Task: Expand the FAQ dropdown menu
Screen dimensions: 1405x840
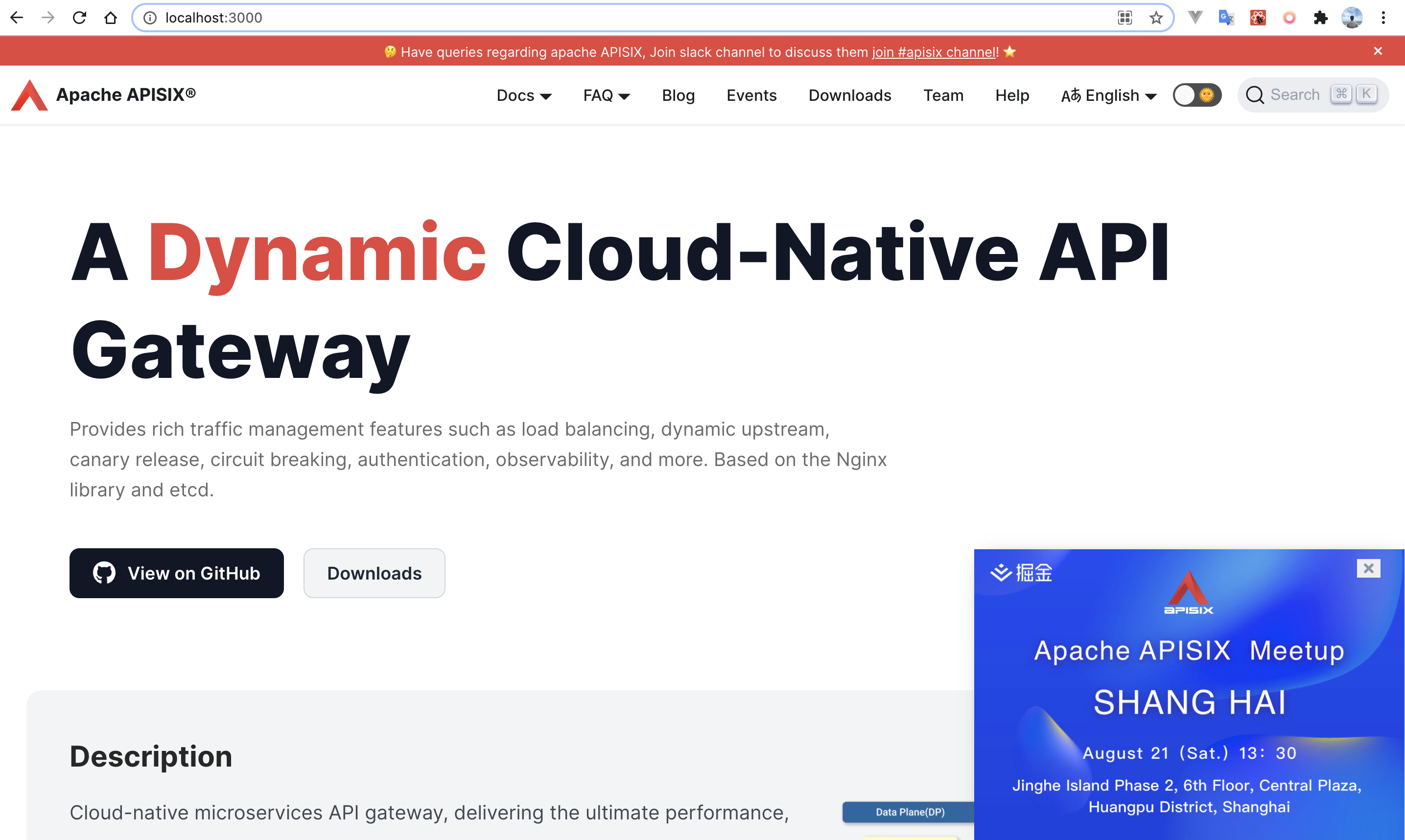Action: click(x=606, y=95)
